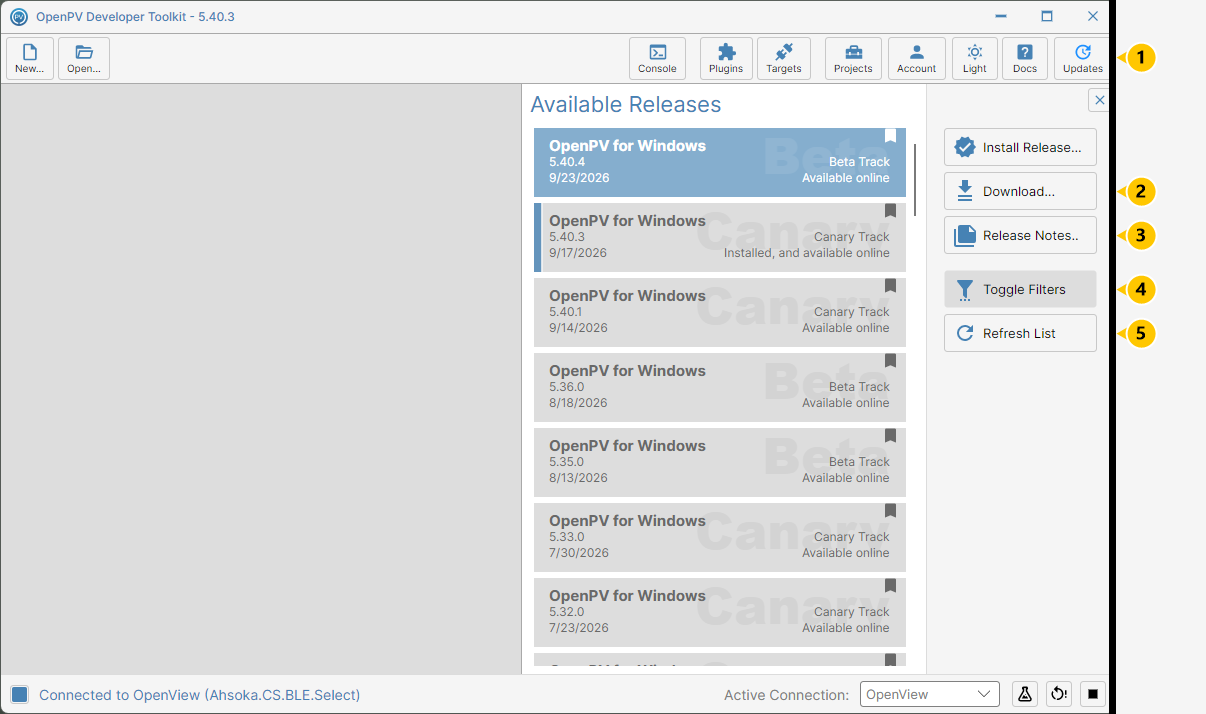This screenshot has height=714, width=1206.
Task: Click the releases list scrollbar
Action: [915, 180]
